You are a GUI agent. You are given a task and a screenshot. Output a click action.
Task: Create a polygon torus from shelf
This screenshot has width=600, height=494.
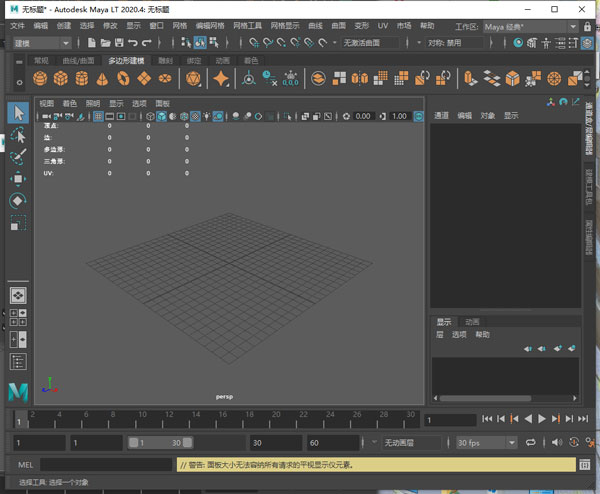coord(123,78)
